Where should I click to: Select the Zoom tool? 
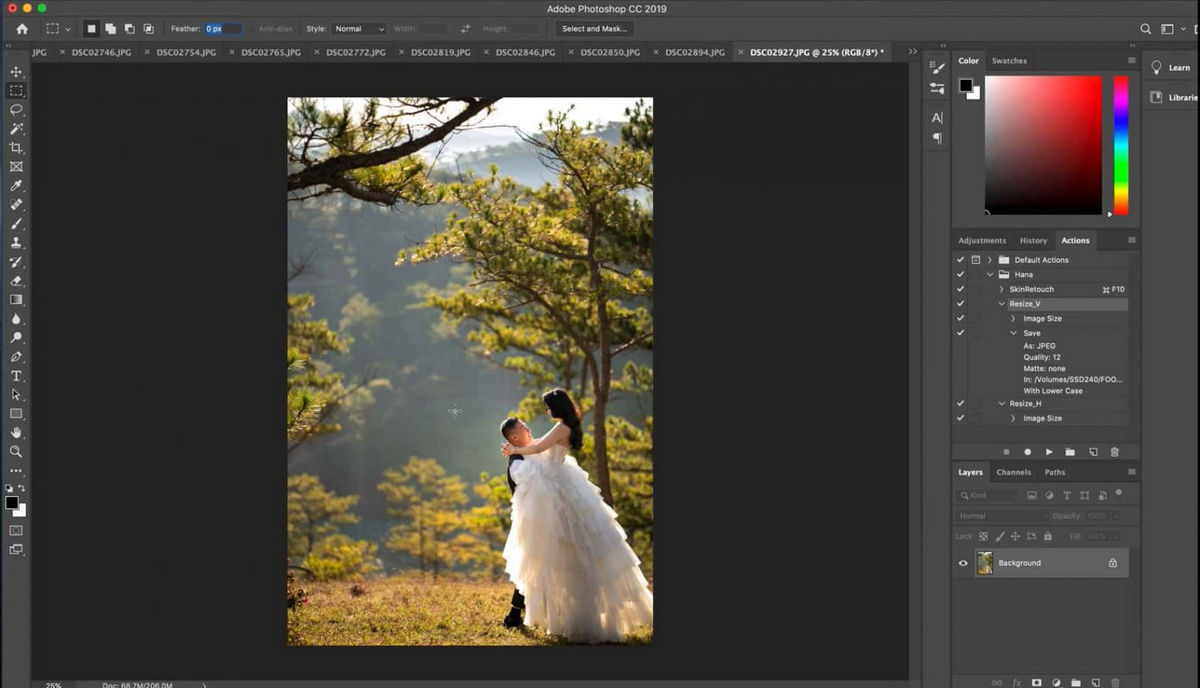click(x=16, y=452)
